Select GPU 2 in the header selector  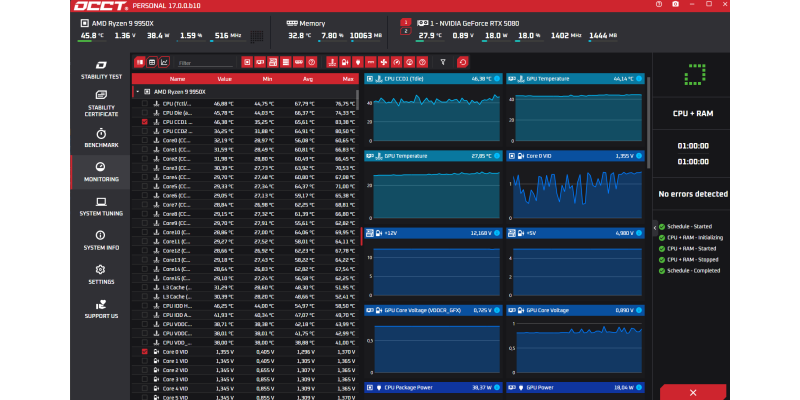click(406, 31)
